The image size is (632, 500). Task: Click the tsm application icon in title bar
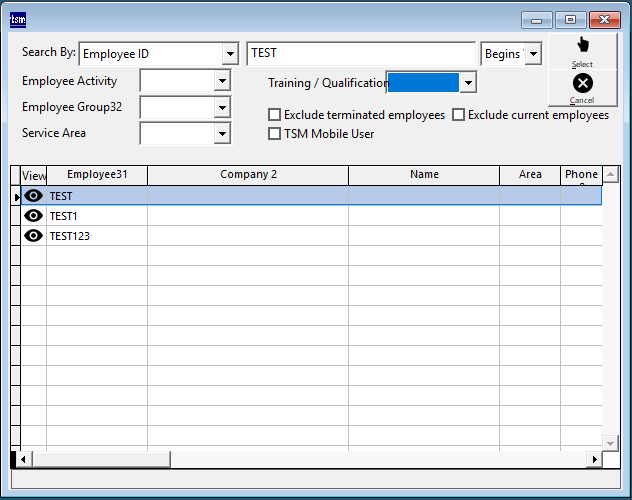click(x=17, y=19)
